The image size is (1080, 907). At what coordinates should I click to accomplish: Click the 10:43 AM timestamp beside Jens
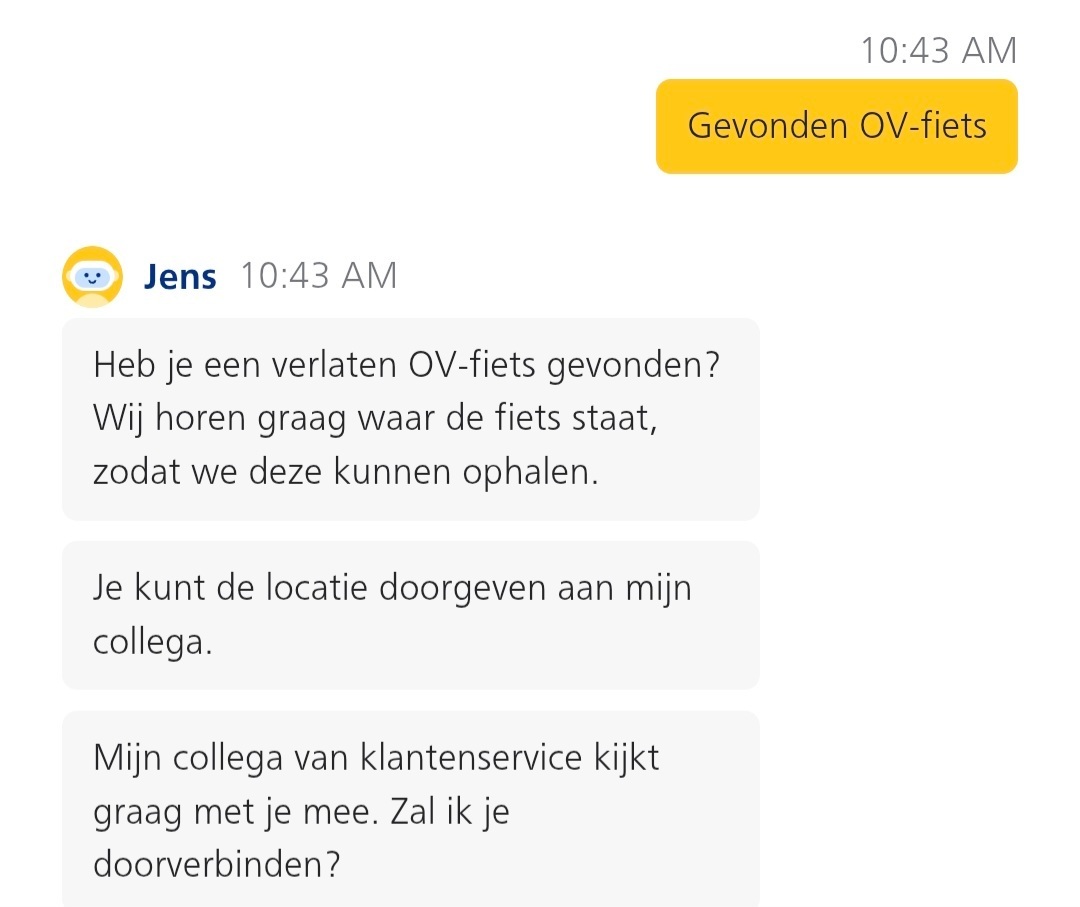pos(318,276)
